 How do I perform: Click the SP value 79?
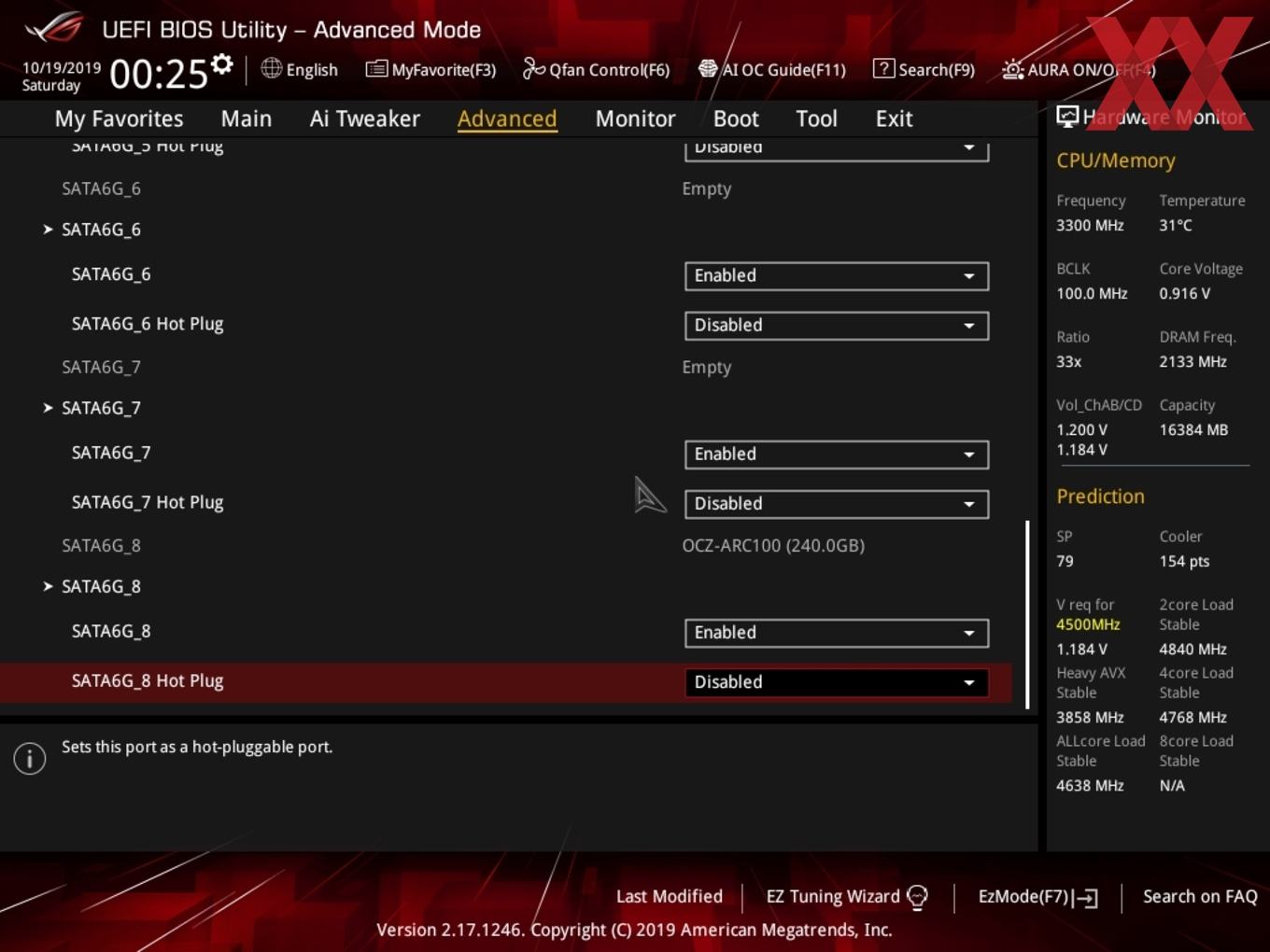point(1065,562)
